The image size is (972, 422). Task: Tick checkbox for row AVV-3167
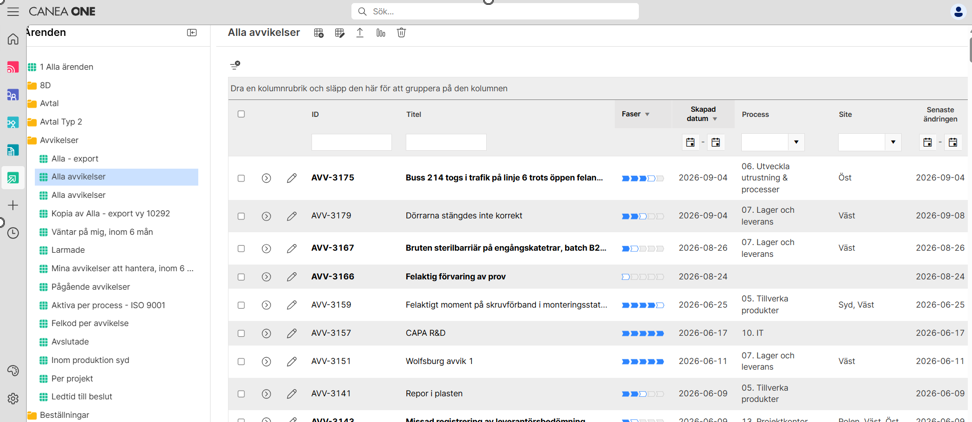coord(241,248)
